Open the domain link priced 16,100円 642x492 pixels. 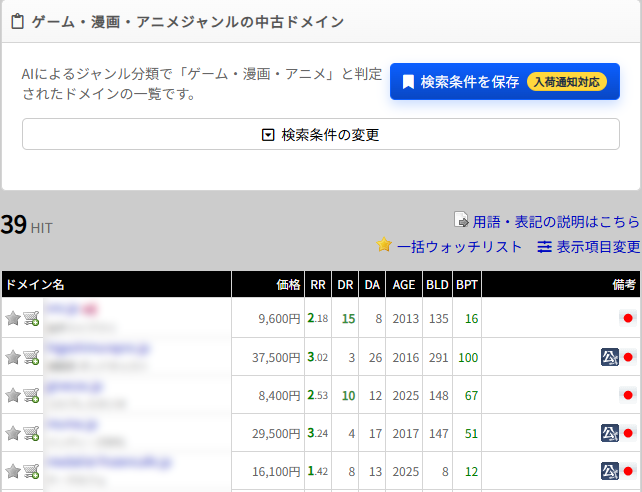click(109, 462)
